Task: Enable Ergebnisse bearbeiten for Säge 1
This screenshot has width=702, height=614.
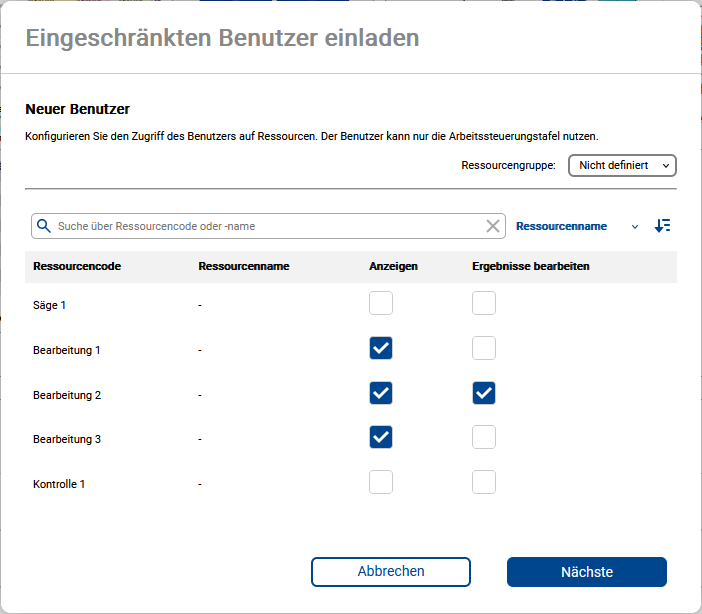Action: [484, 304]
